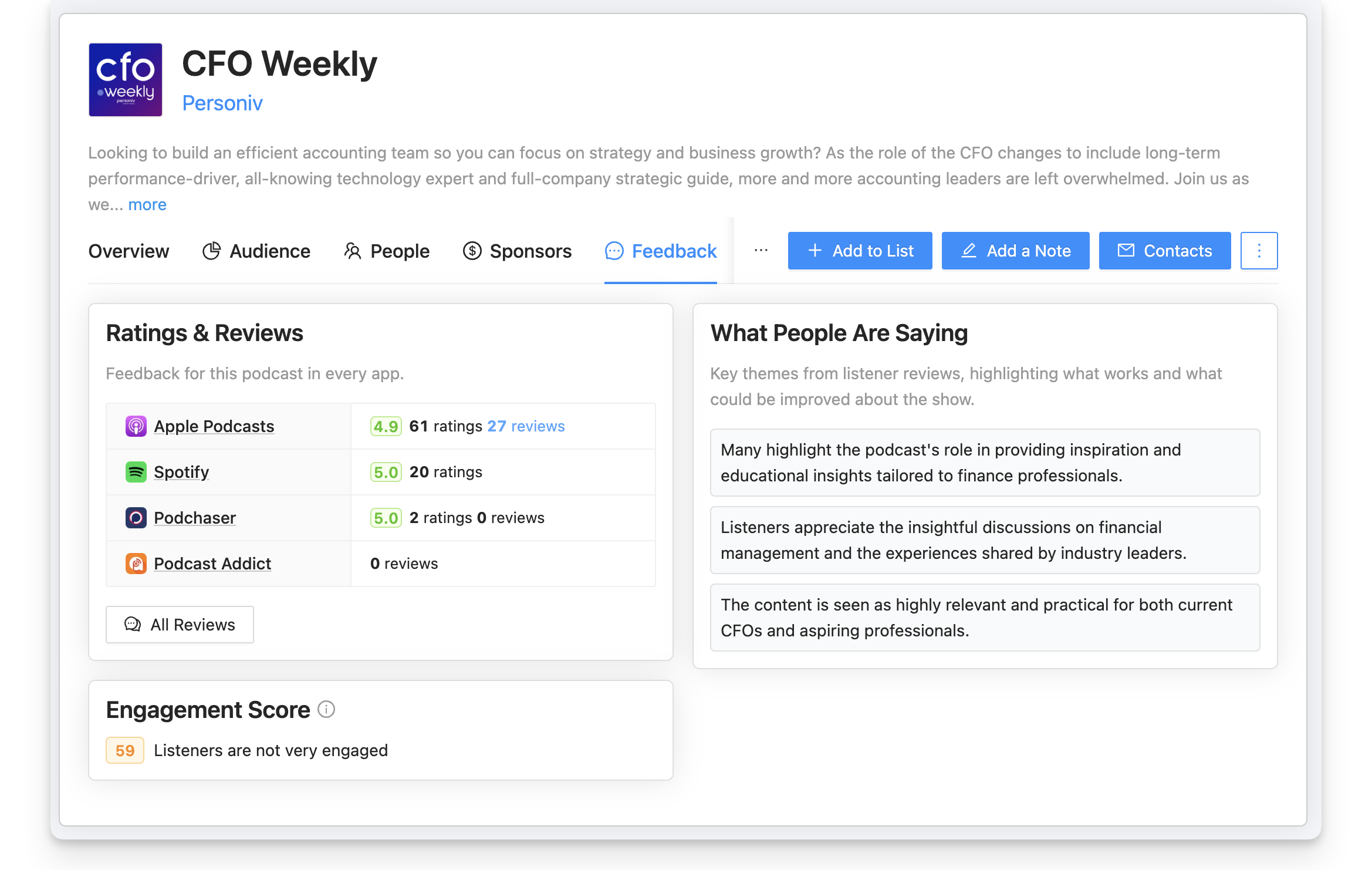Click the Apple Podcasts app icon

136,426
